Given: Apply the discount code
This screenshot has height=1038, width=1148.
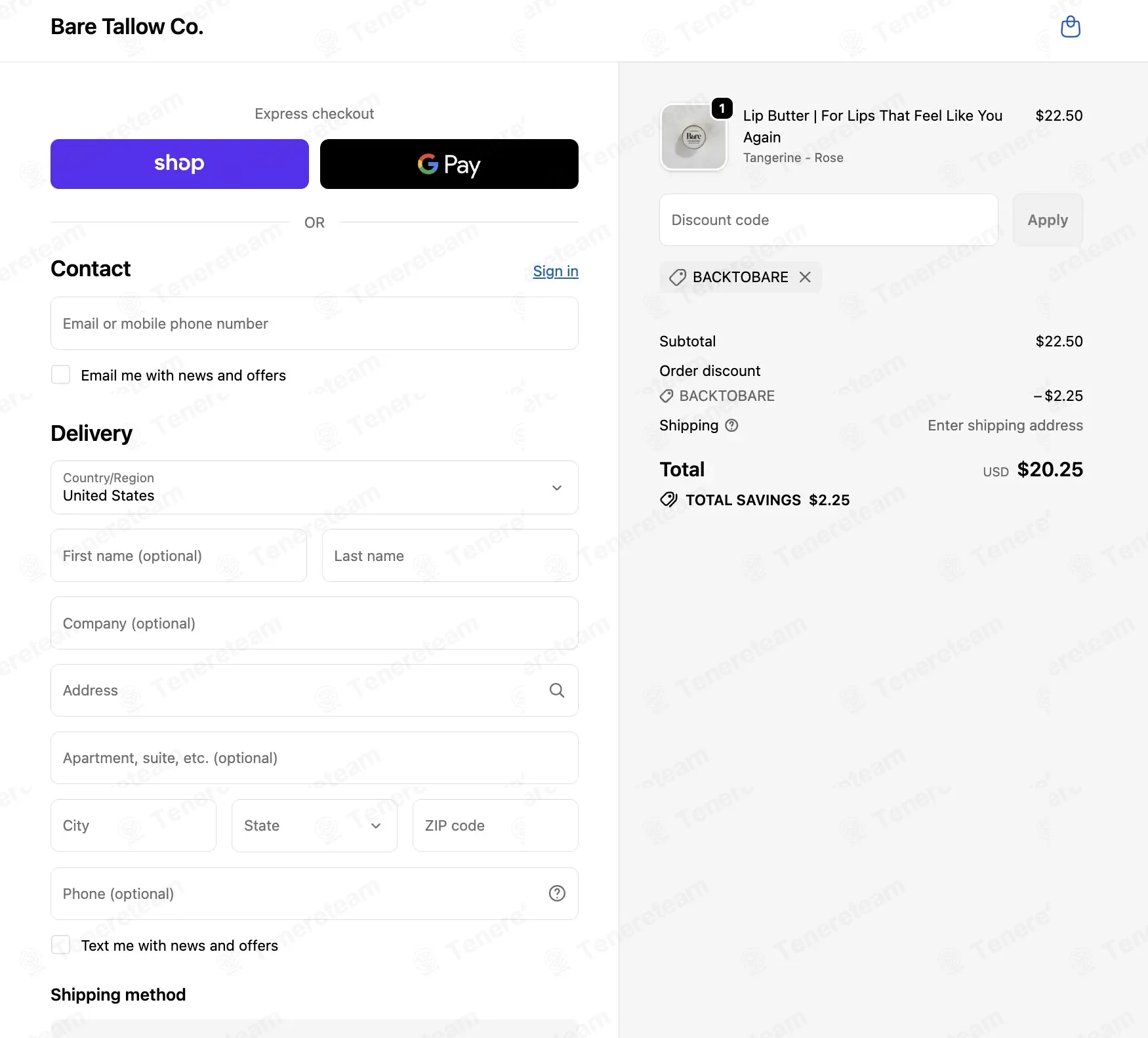Looking at the screenshot, I should pyautogui.click(x=1048, y=220).
